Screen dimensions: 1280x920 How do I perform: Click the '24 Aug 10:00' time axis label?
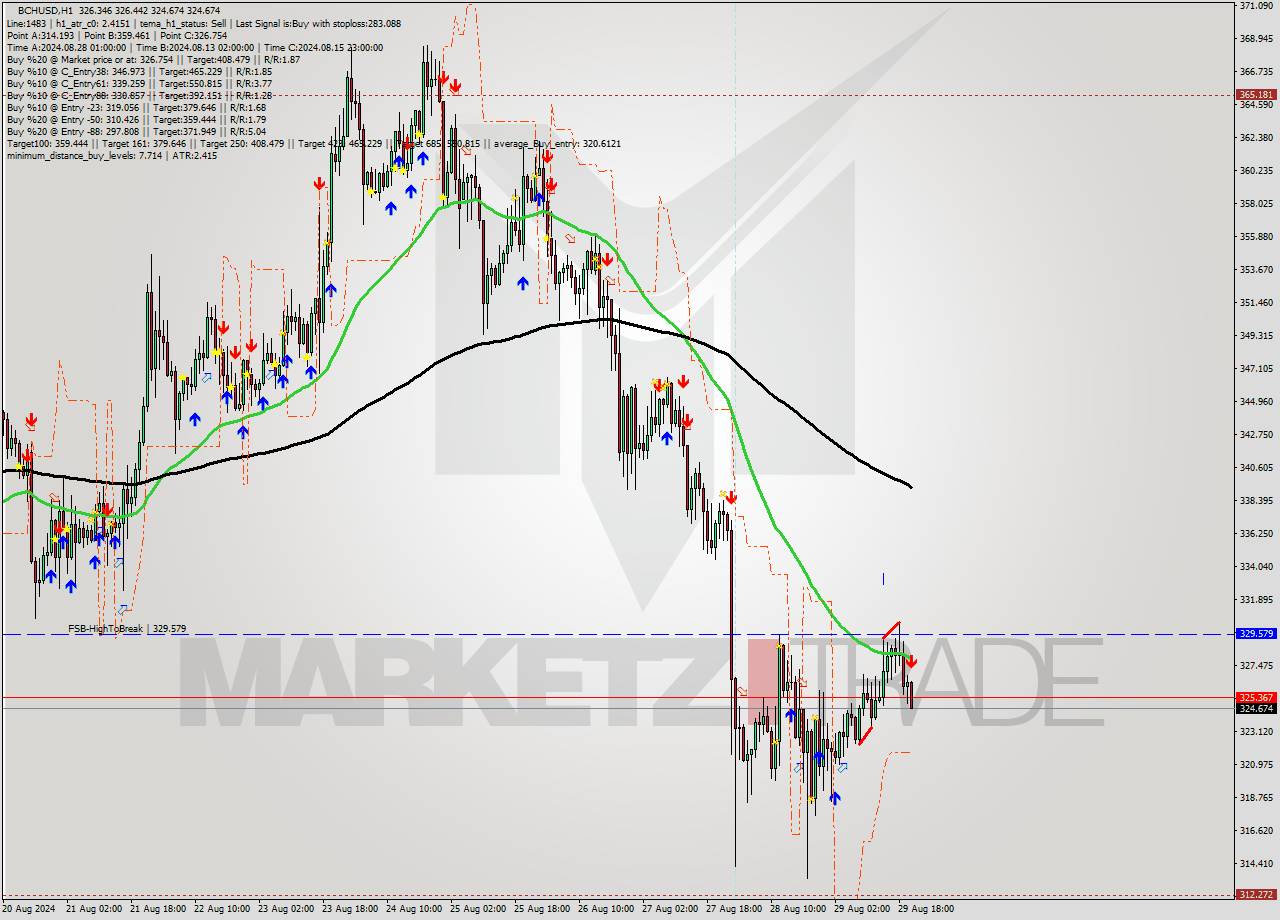pyautogui.click(x=413, y=909)
